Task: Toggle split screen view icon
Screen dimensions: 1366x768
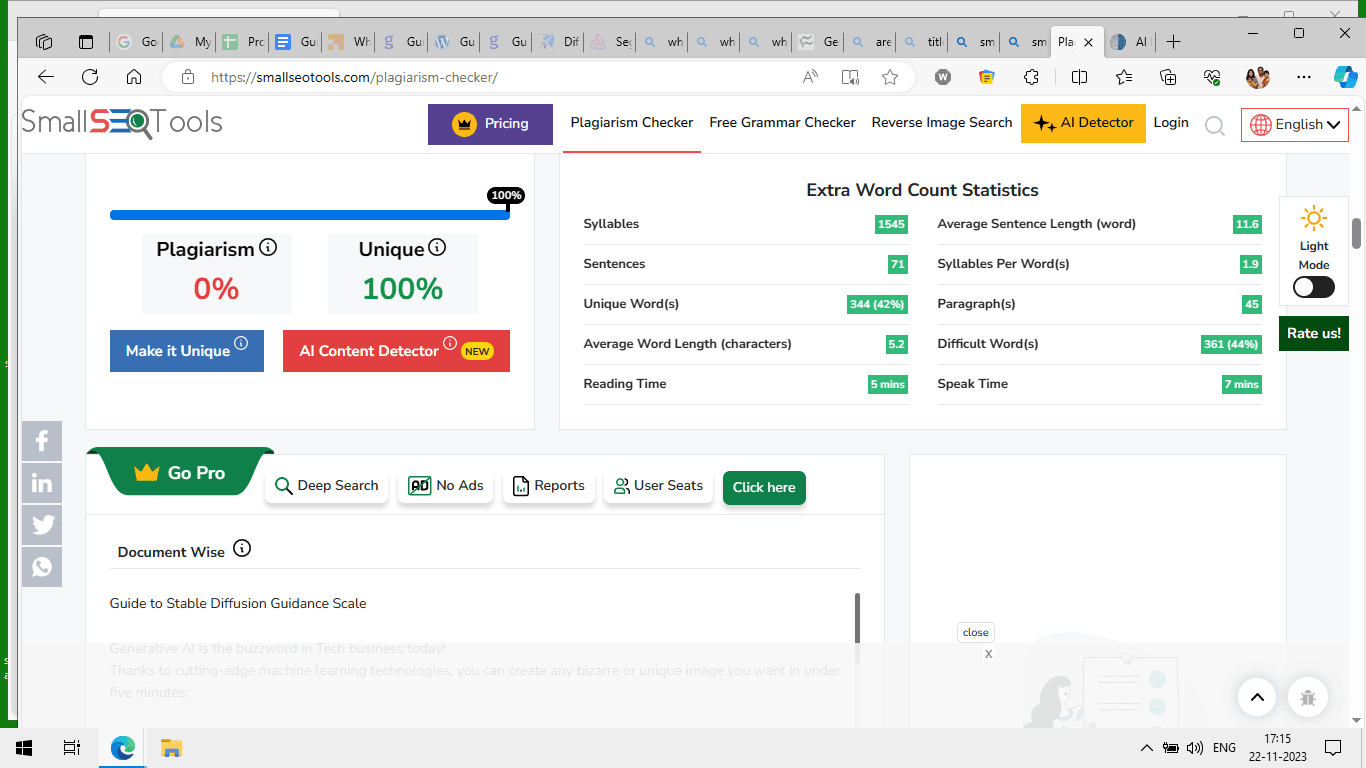Action: point(1079,77)
